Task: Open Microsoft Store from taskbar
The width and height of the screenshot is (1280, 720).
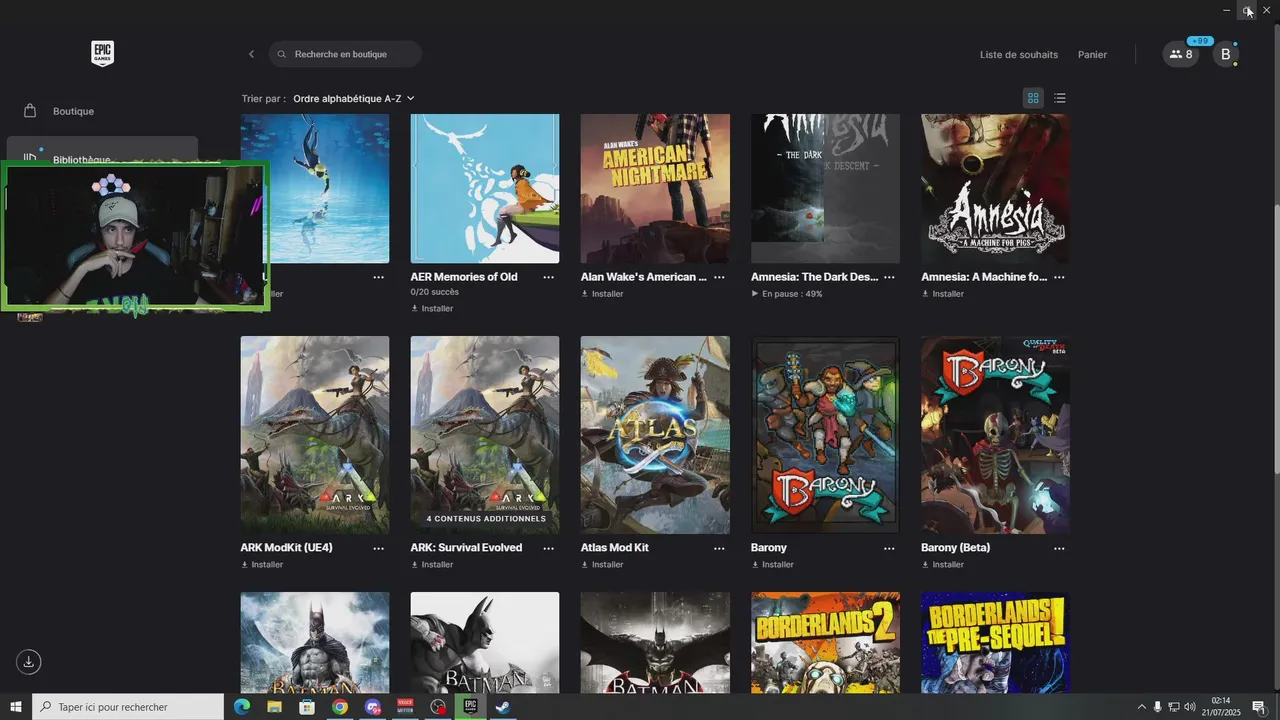Action: coord(307,707)
